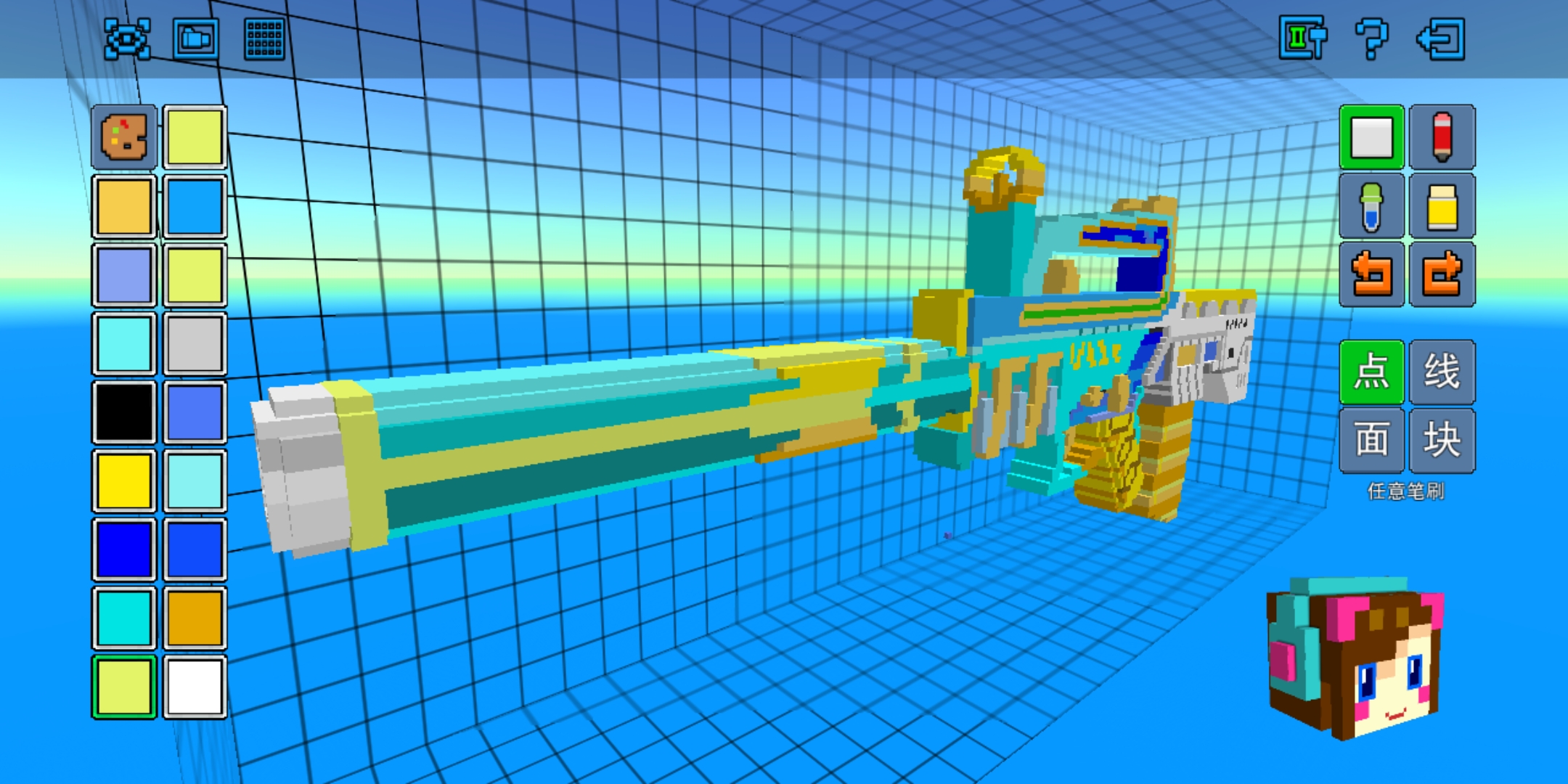1568x784 pixels.
Task: Select the white block eraser tool
Action: [x=1371, y=136]
